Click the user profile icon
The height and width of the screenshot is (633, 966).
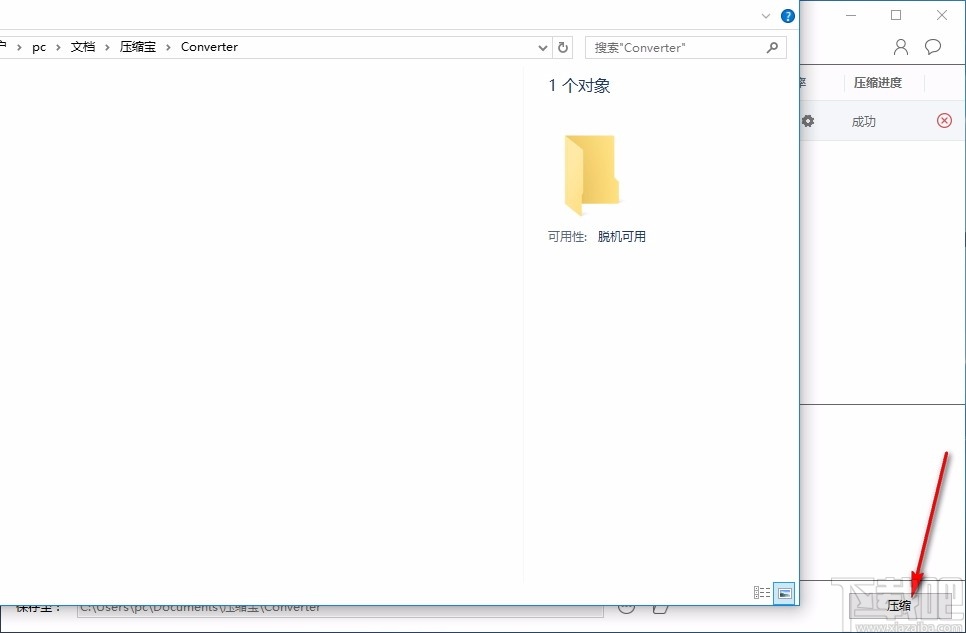[x=899, y=46]
